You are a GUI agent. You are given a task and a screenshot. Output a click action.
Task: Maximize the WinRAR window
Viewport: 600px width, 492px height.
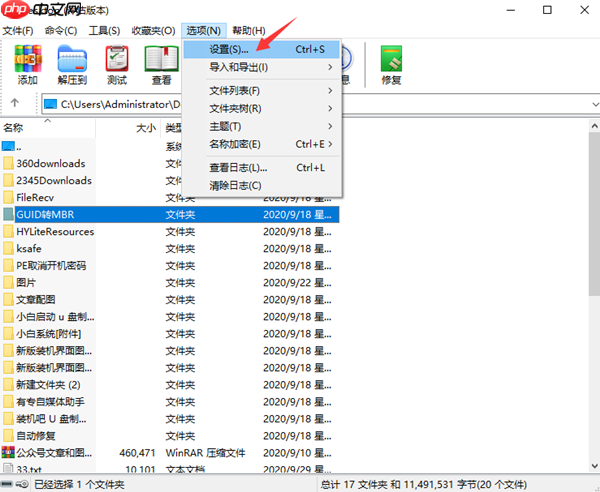pos(548,10)
